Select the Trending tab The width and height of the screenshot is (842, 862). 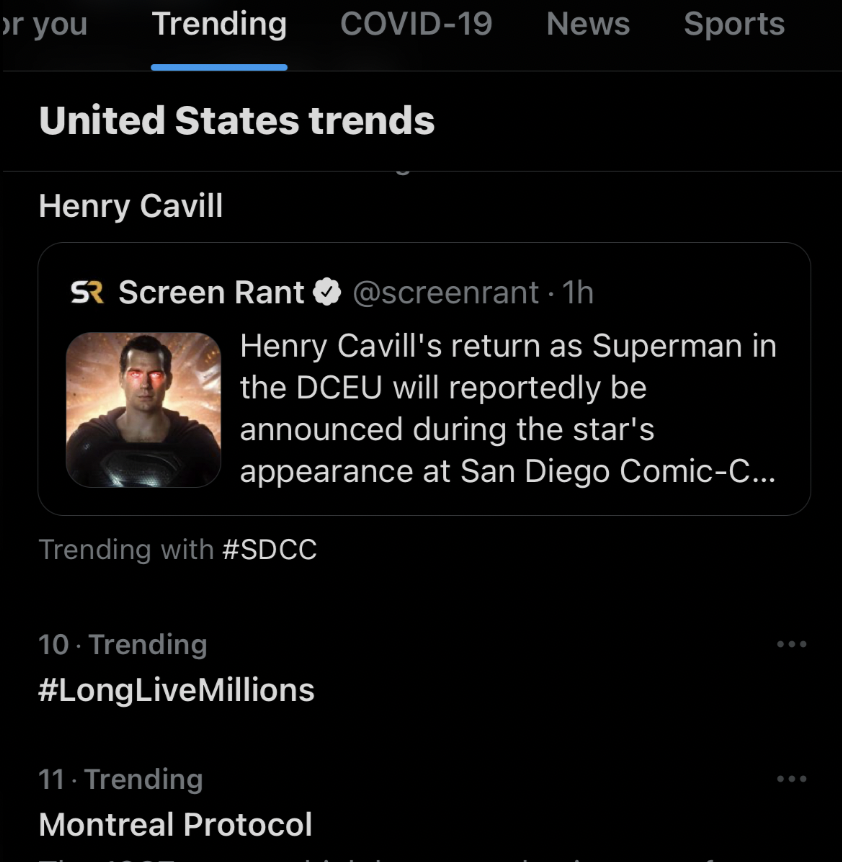[219, 24]
